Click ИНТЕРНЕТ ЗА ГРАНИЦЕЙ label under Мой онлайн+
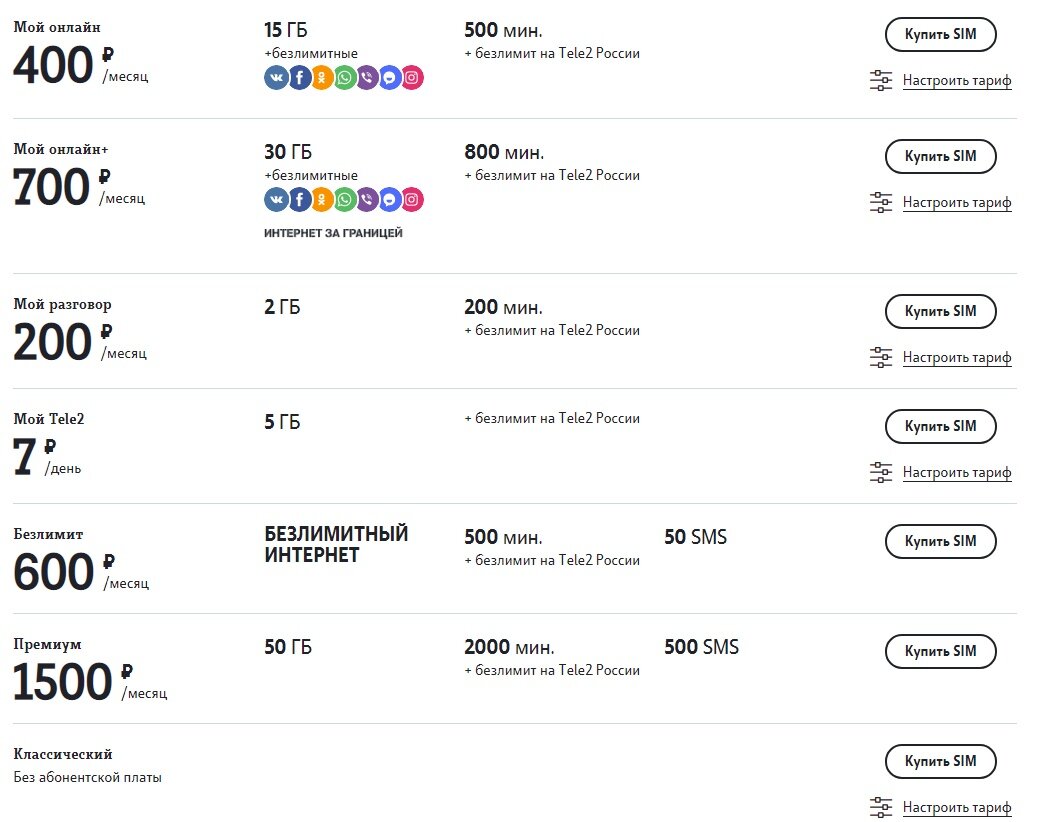 coord(333,233)
